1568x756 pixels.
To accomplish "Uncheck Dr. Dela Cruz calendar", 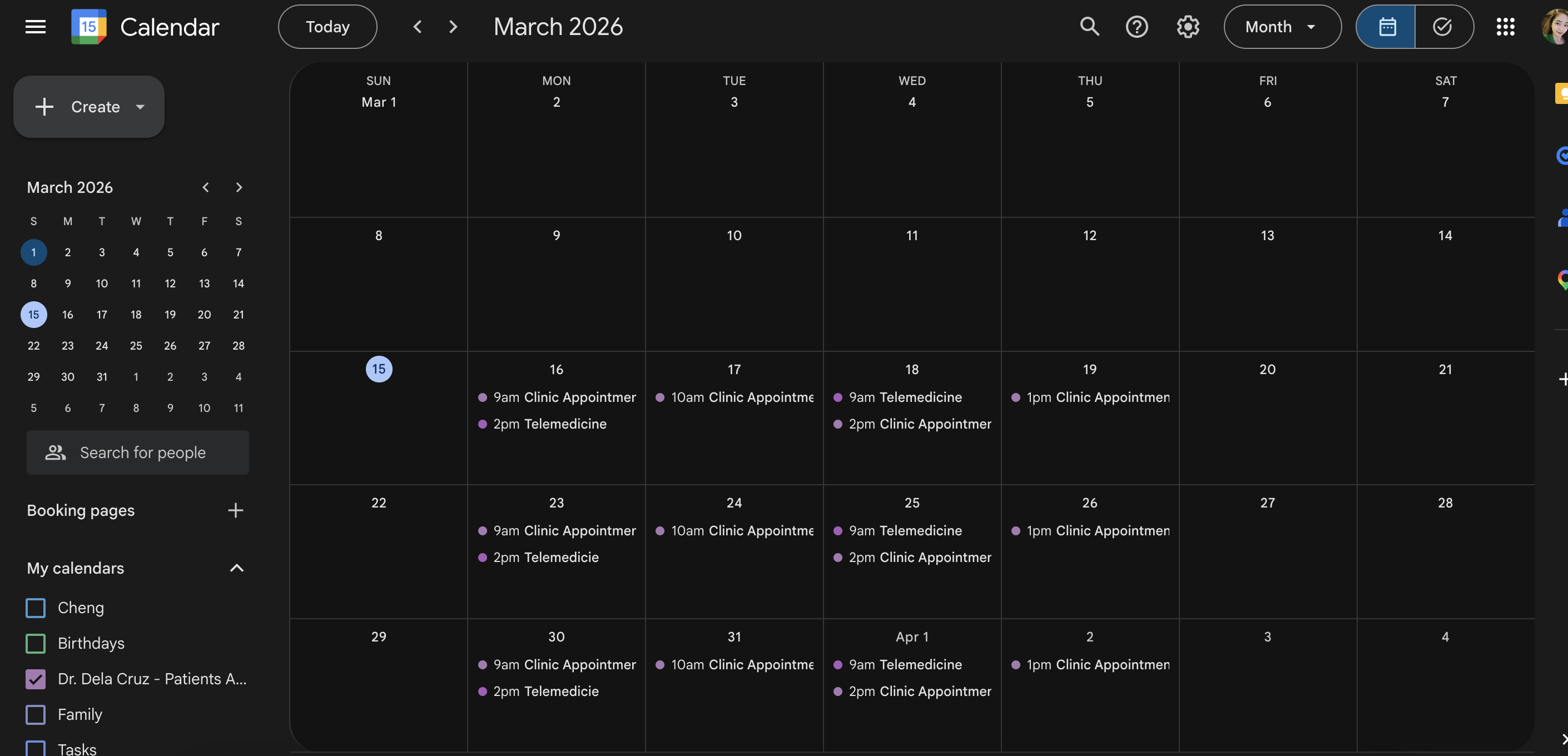I will [36, 679].
